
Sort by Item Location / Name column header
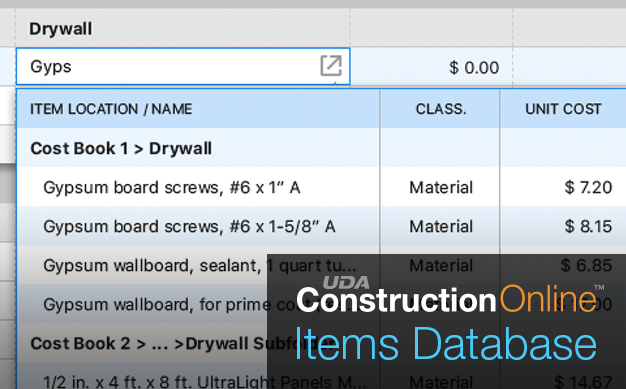click(111, 109)
